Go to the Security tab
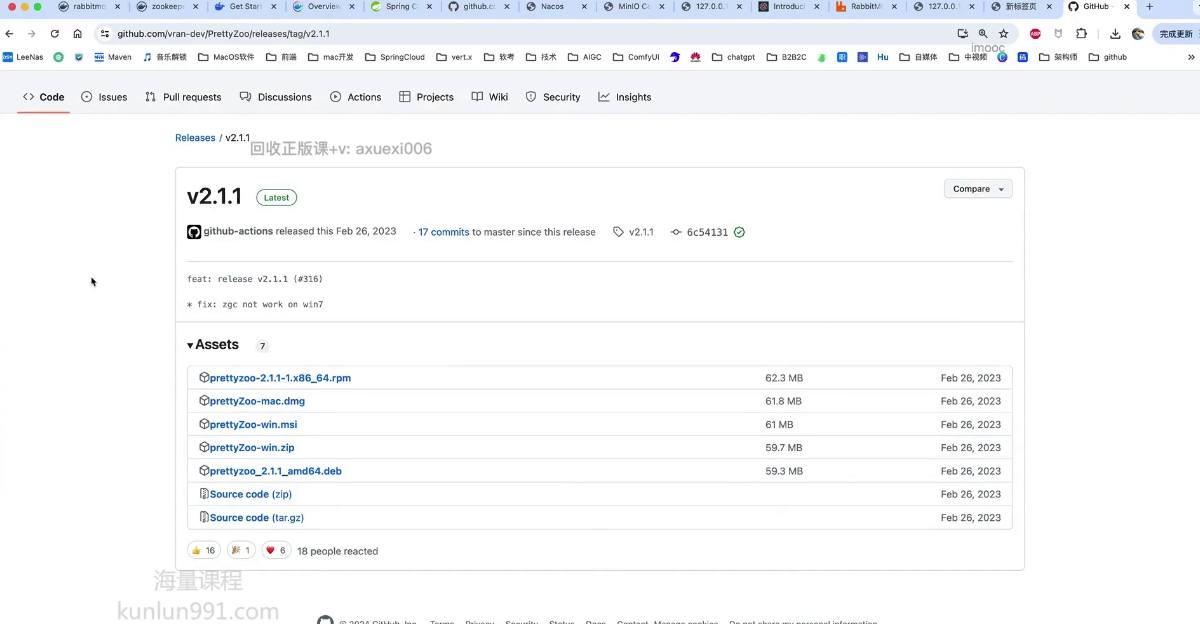1200x624 pixels. pos(553,97)
